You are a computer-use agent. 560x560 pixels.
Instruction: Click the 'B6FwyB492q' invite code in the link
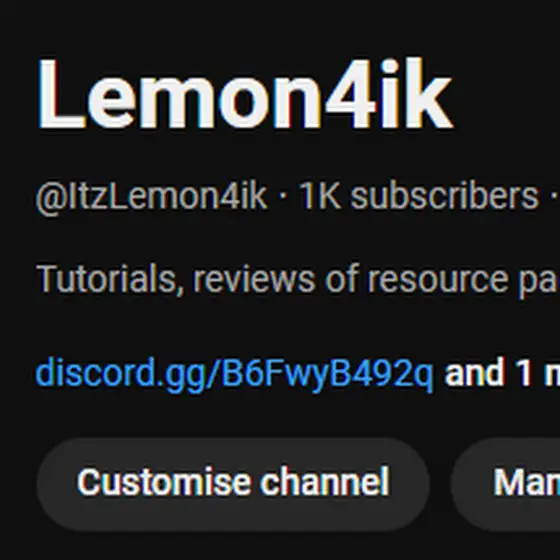[x=328, y=374]
